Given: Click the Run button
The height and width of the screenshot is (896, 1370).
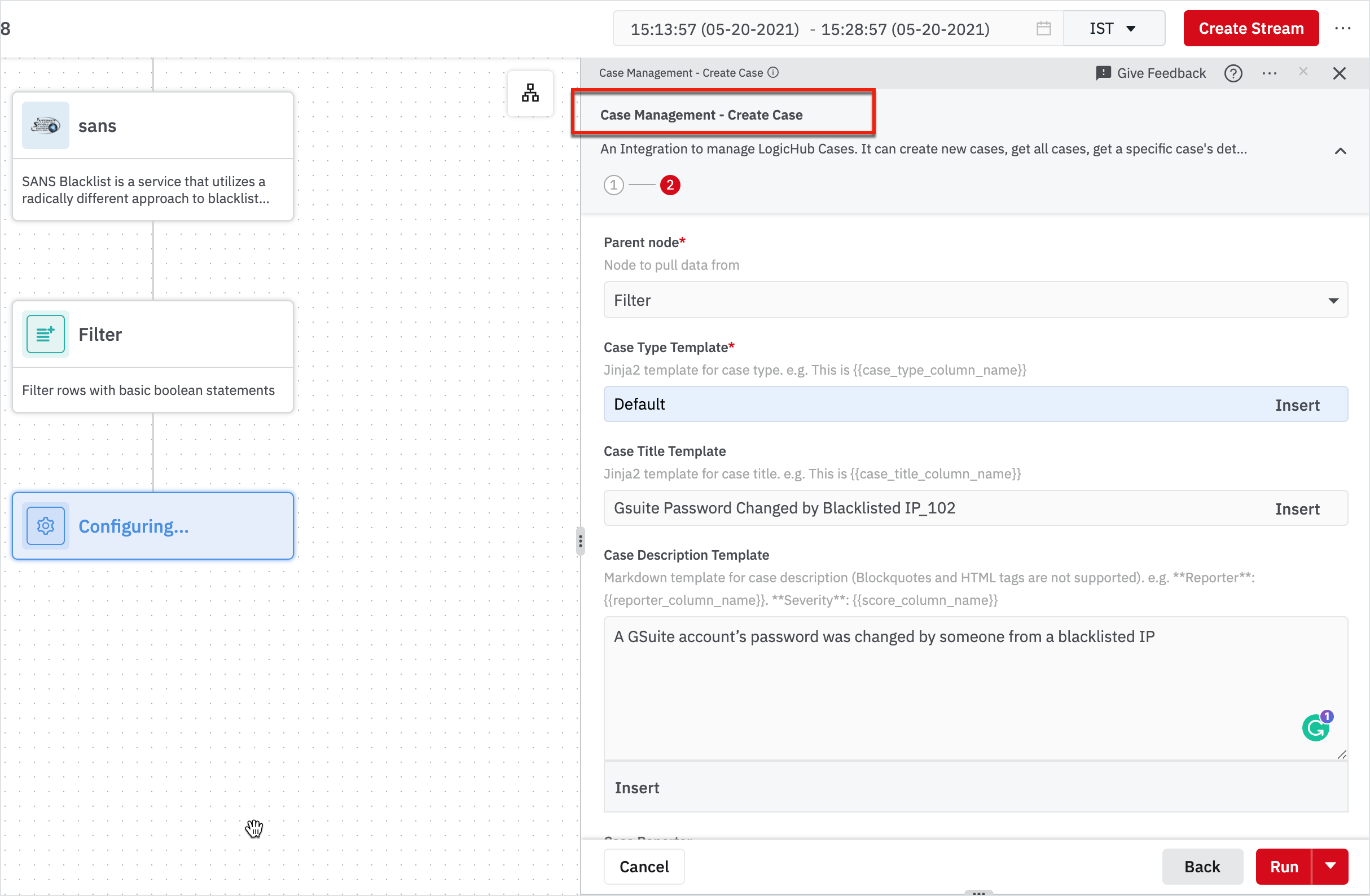Looking at the screenshot, I should (1284, 866).
